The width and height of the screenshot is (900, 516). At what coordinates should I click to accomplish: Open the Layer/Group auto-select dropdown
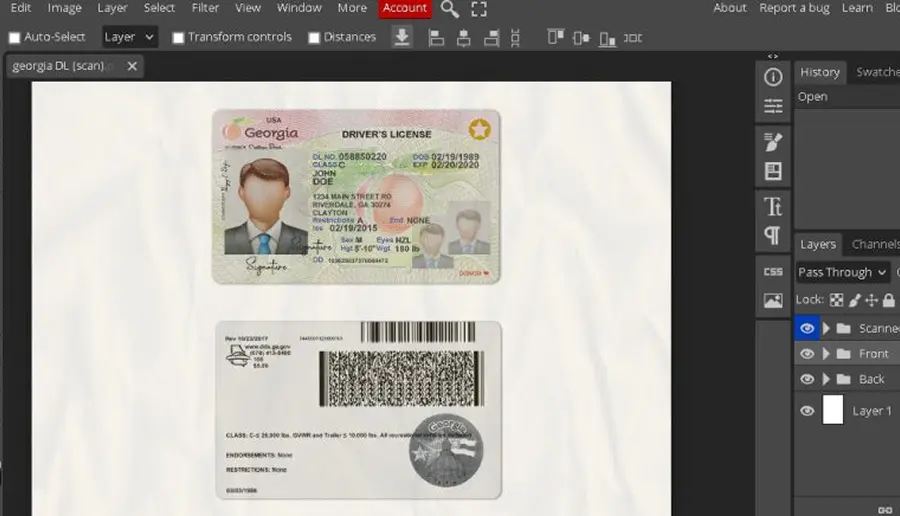click(129, 37)
